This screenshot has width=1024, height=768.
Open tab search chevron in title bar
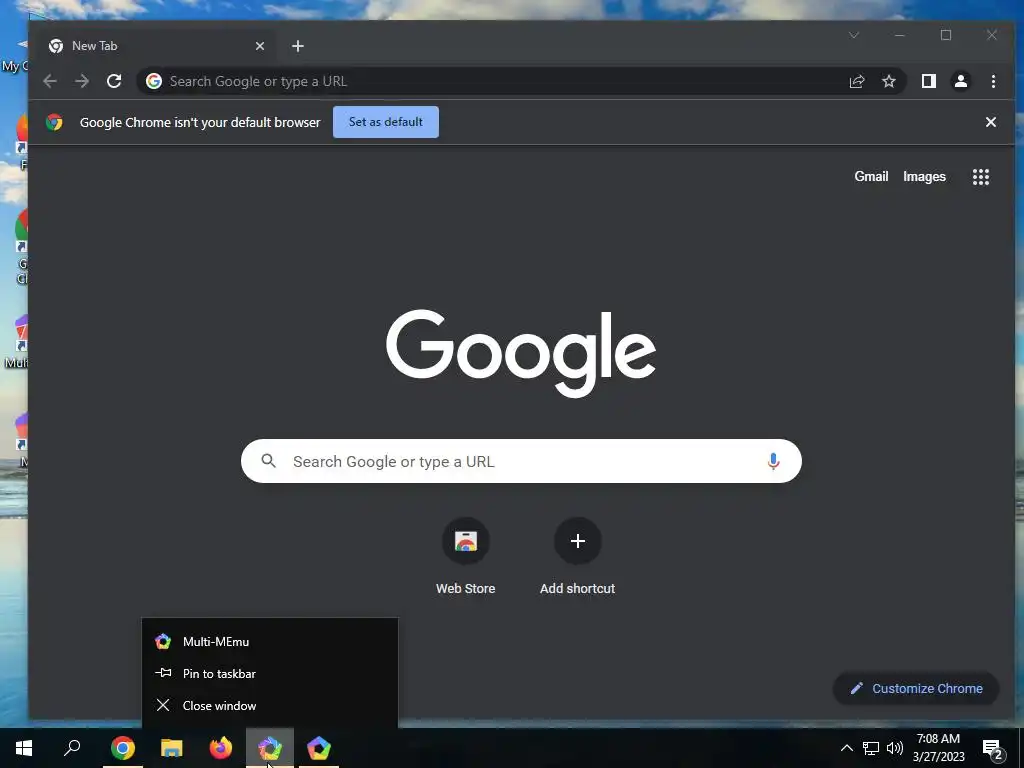pyautogui.click(x=854, y=35)
